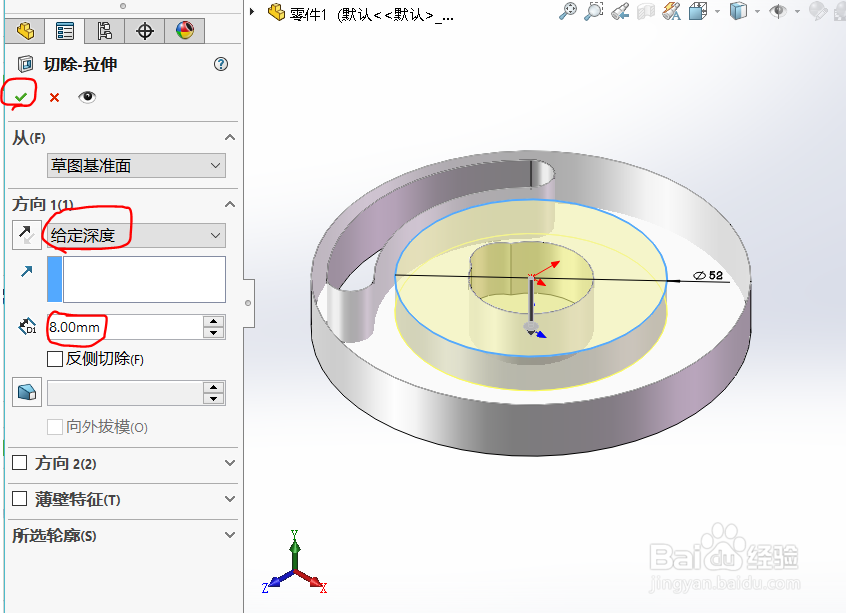Enable 方向 2(2) checkbox
Screen dimensions: 846x613
pyautogui.click(x=19, y=463)
